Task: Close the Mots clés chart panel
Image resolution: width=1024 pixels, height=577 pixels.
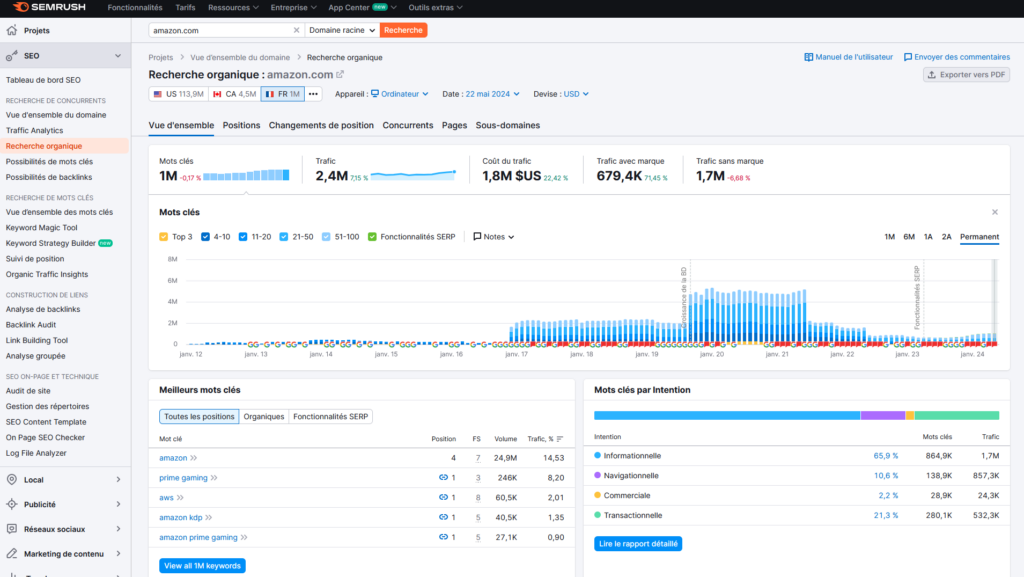Action: point(995,212)
